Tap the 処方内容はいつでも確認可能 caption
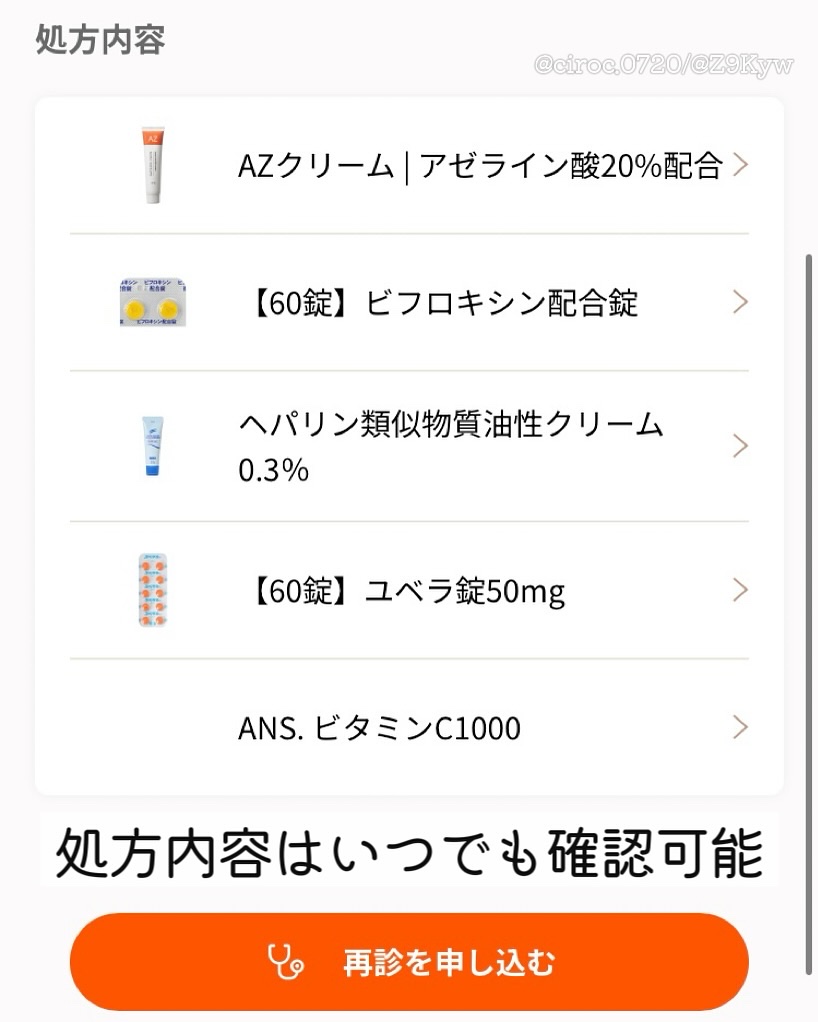The width and height of the screenshot is (818, 1022). pyautogui.click(x=409, y=854)
